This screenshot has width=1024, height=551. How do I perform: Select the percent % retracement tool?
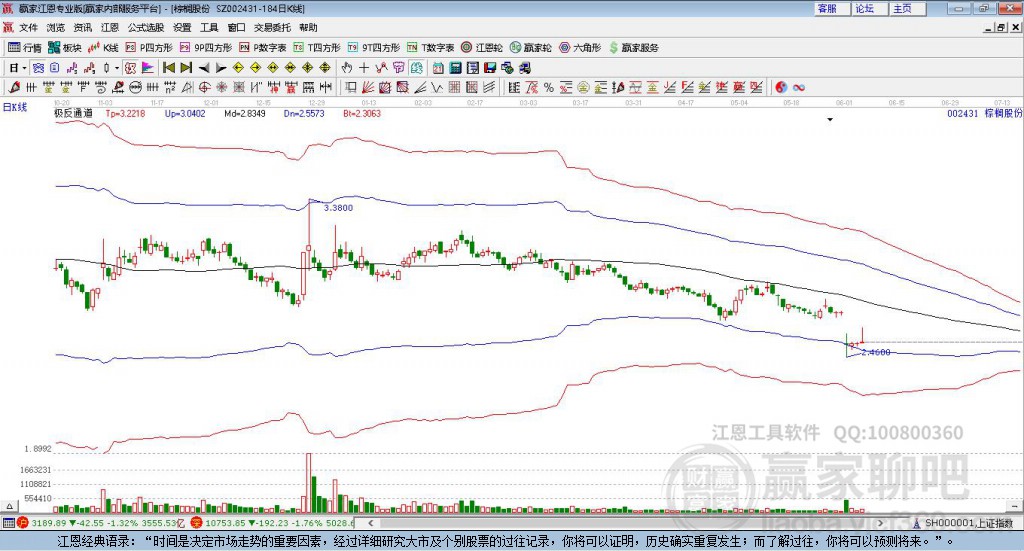[549, 87]
